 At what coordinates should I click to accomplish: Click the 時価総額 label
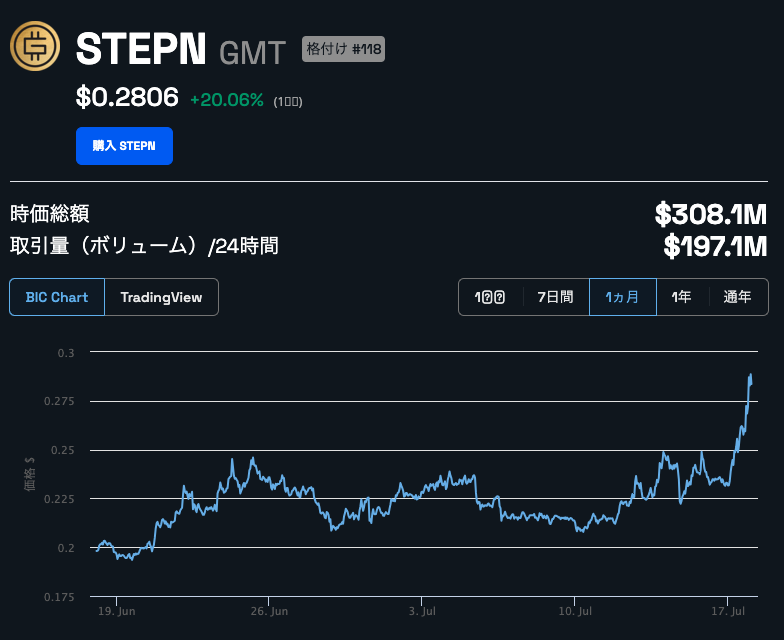click(50, 214)
